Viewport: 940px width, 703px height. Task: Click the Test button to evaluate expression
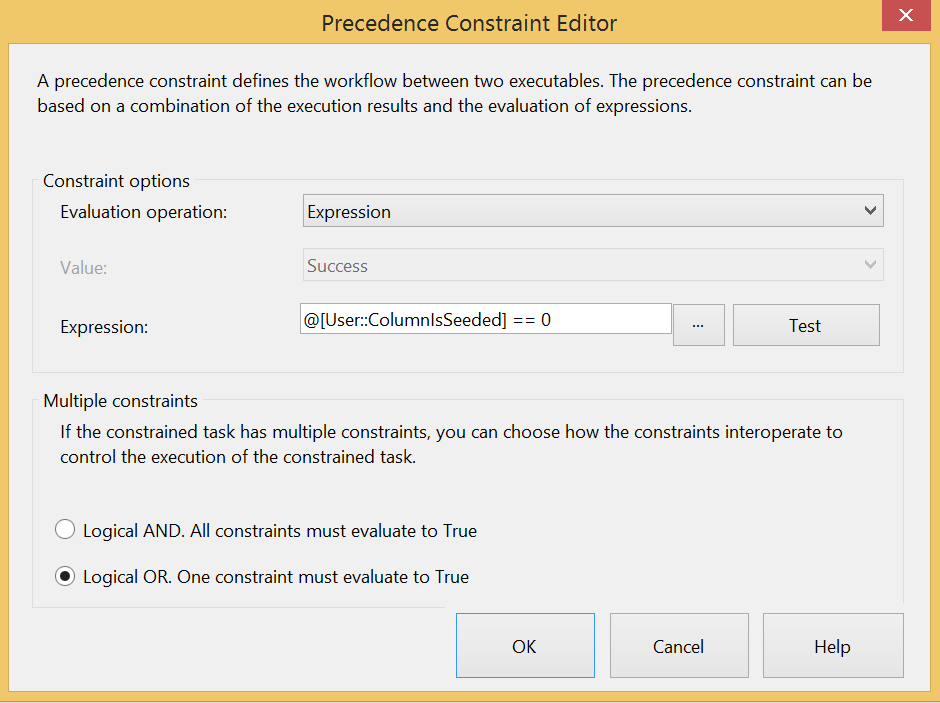pyautogui.click(x=805, y=326)
